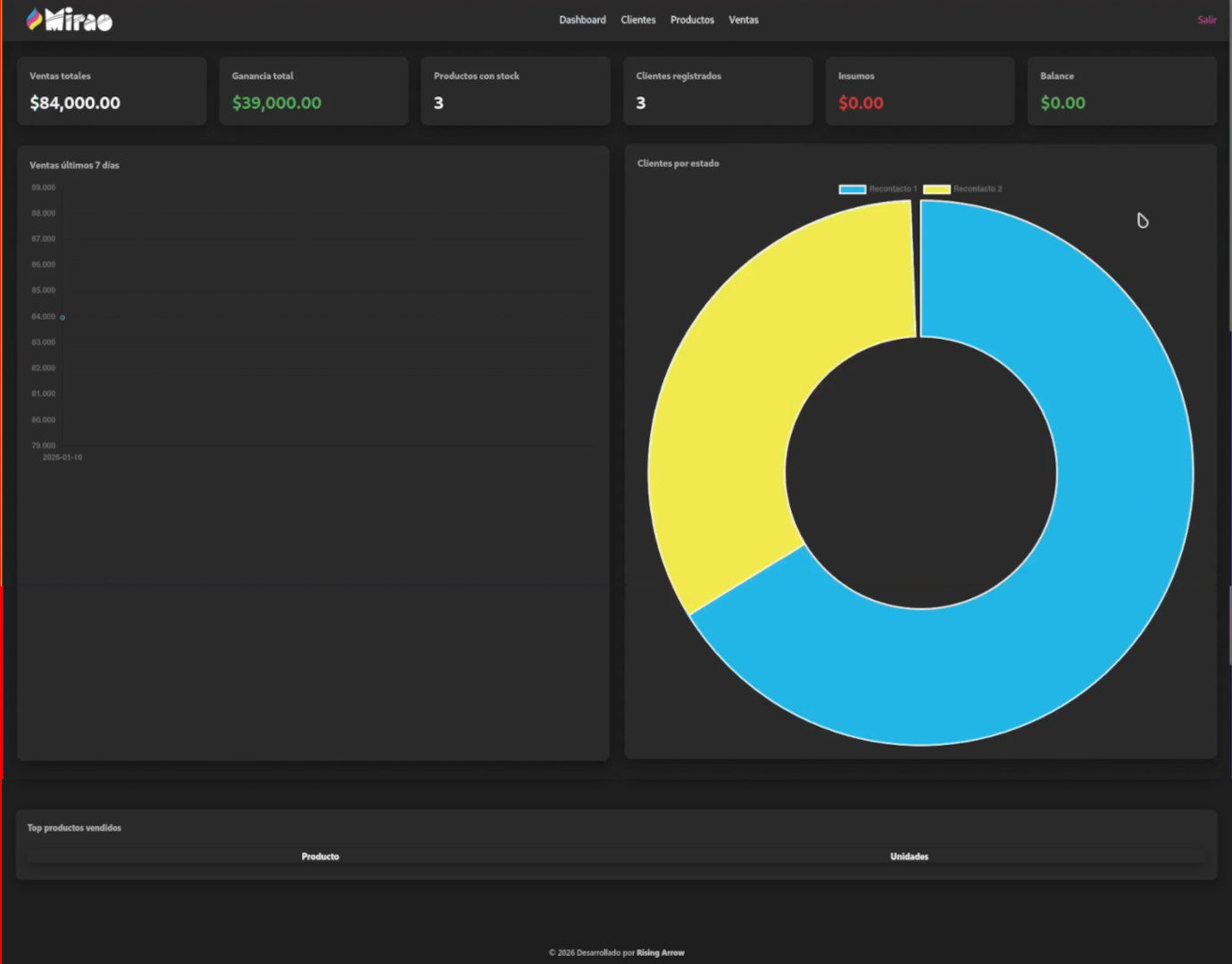
Task: Select the Insumos card showing $0.00
Action: pos(920,91)
